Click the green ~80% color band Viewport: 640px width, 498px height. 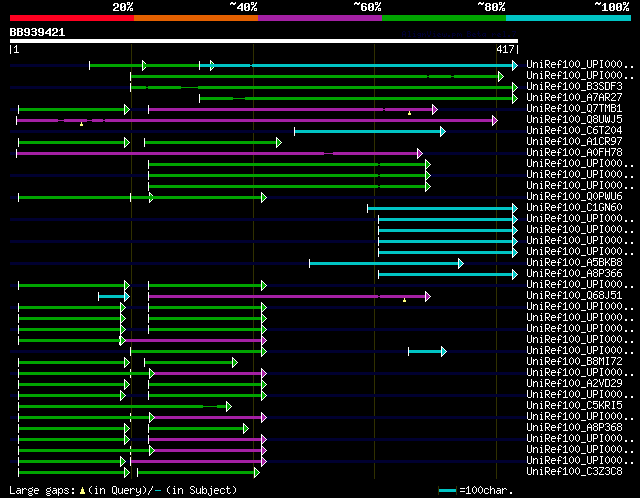click(444, 18)
